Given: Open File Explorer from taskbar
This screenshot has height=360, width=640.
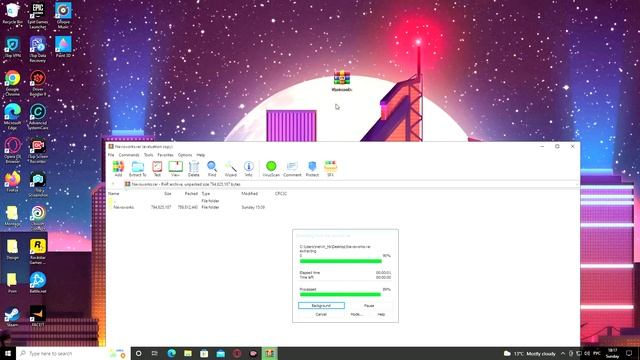Looking at the screenshot, I should pos(188,353).
